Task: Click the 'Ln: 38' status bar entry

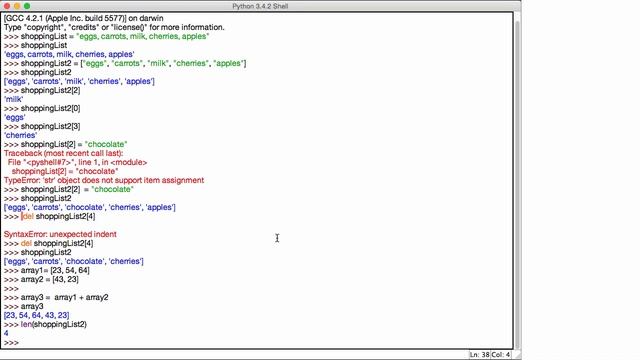Action: point(479,355)
